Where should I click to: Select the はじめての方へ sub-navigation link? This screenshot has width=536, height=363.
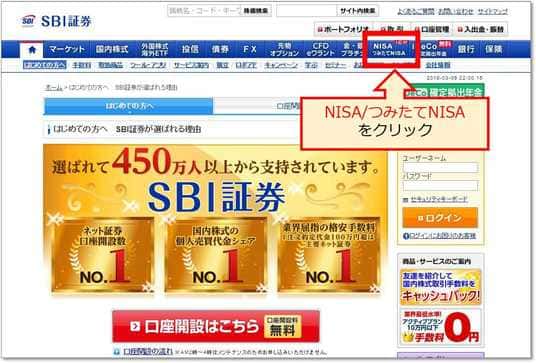click(44, 65)
